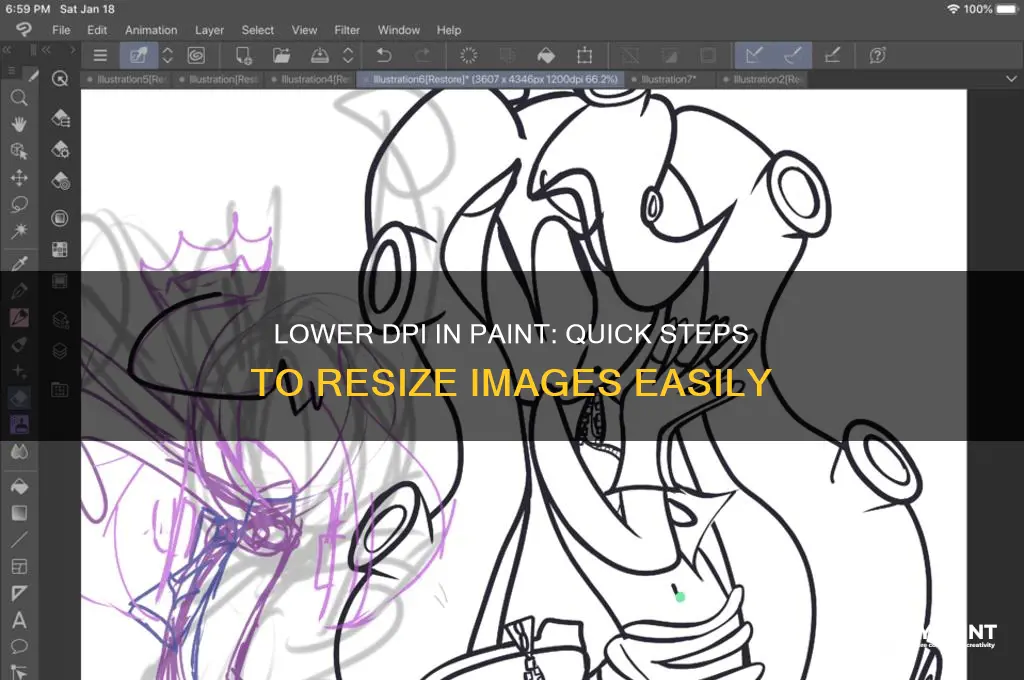Open the View menu

[304, 30]
